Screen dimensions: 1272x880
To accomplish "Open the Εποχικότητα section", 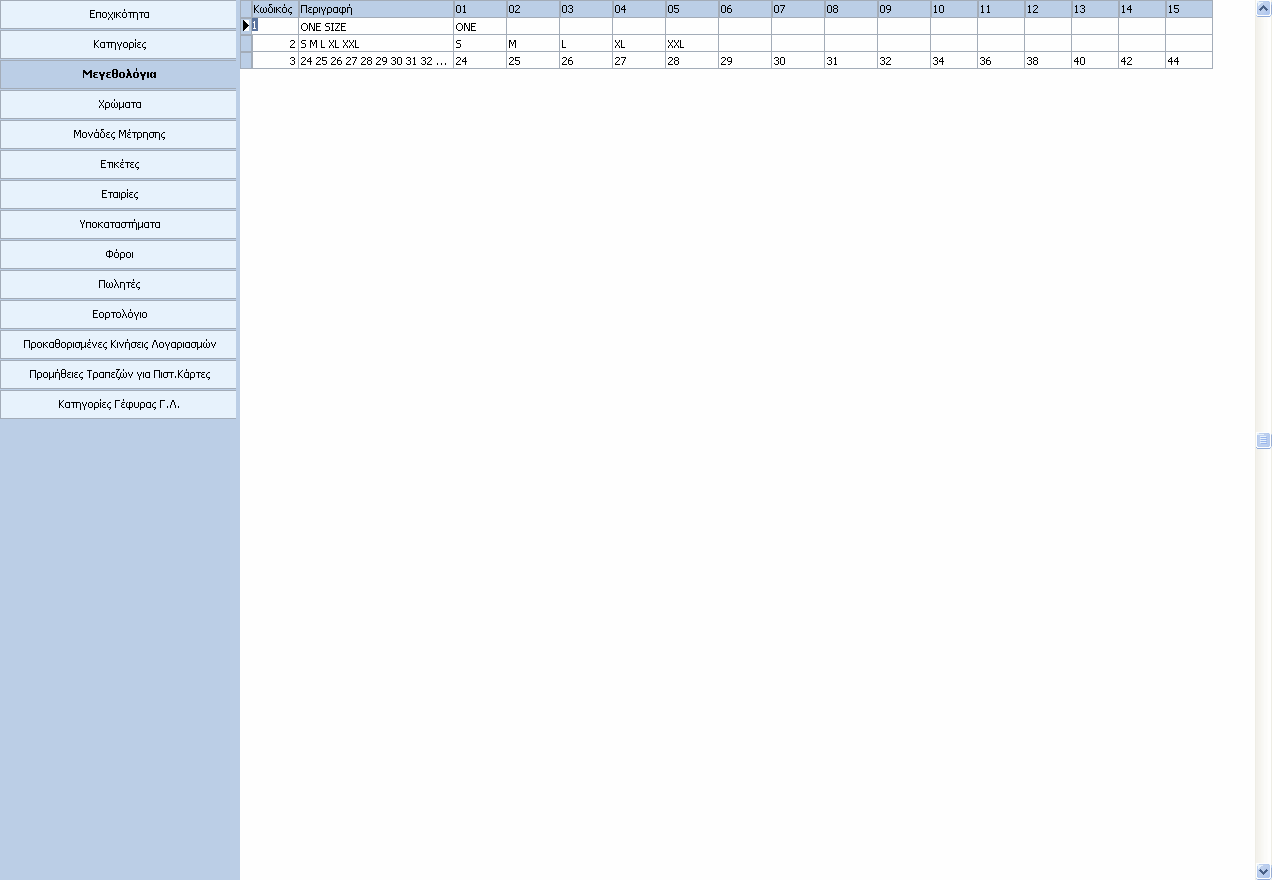I will [119, 15].
